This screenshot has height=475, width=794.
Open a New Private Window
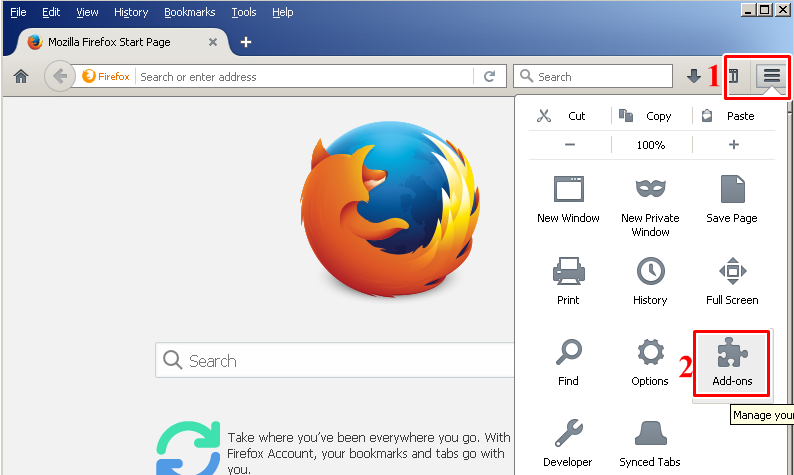650,208
